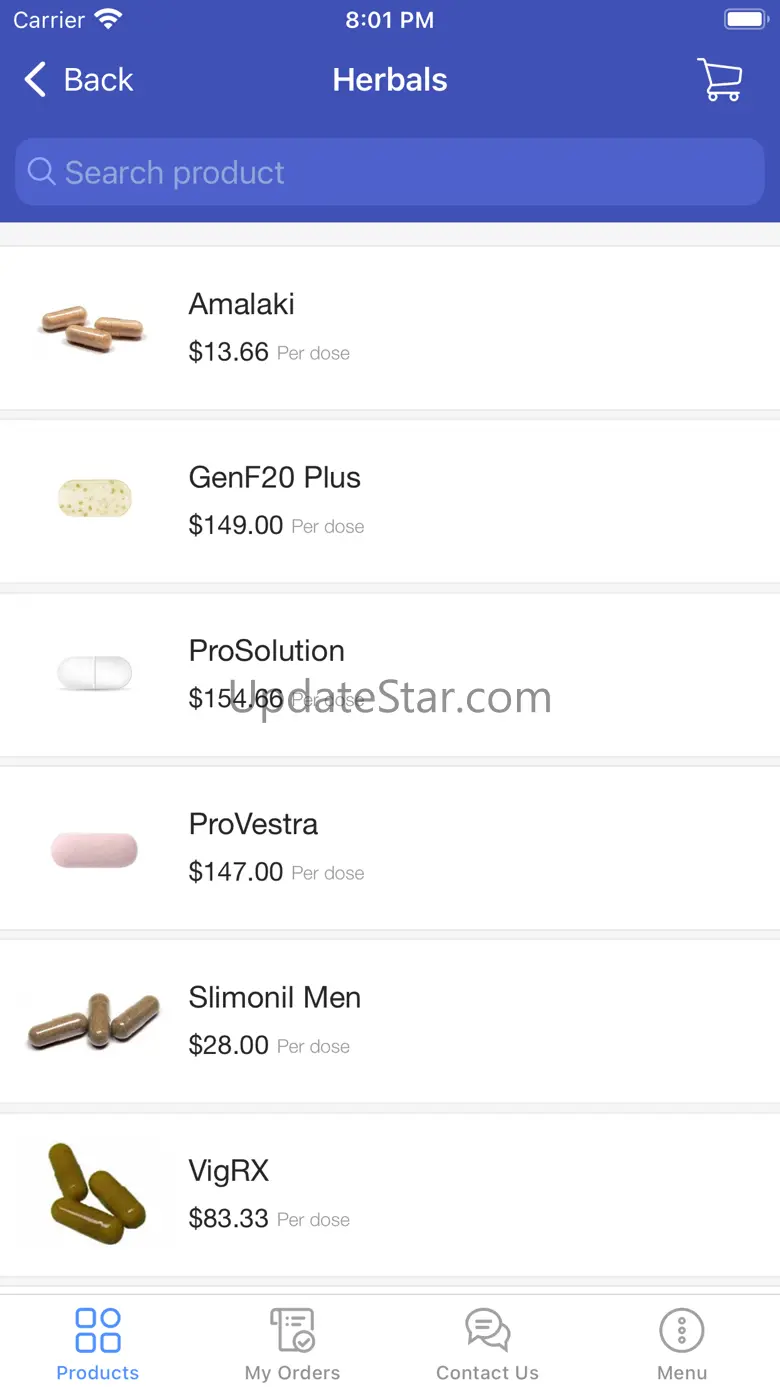Tap the back chevron arrow
Image resolution: width=780 pixels, height=1387 pixels.
(36, 80)
